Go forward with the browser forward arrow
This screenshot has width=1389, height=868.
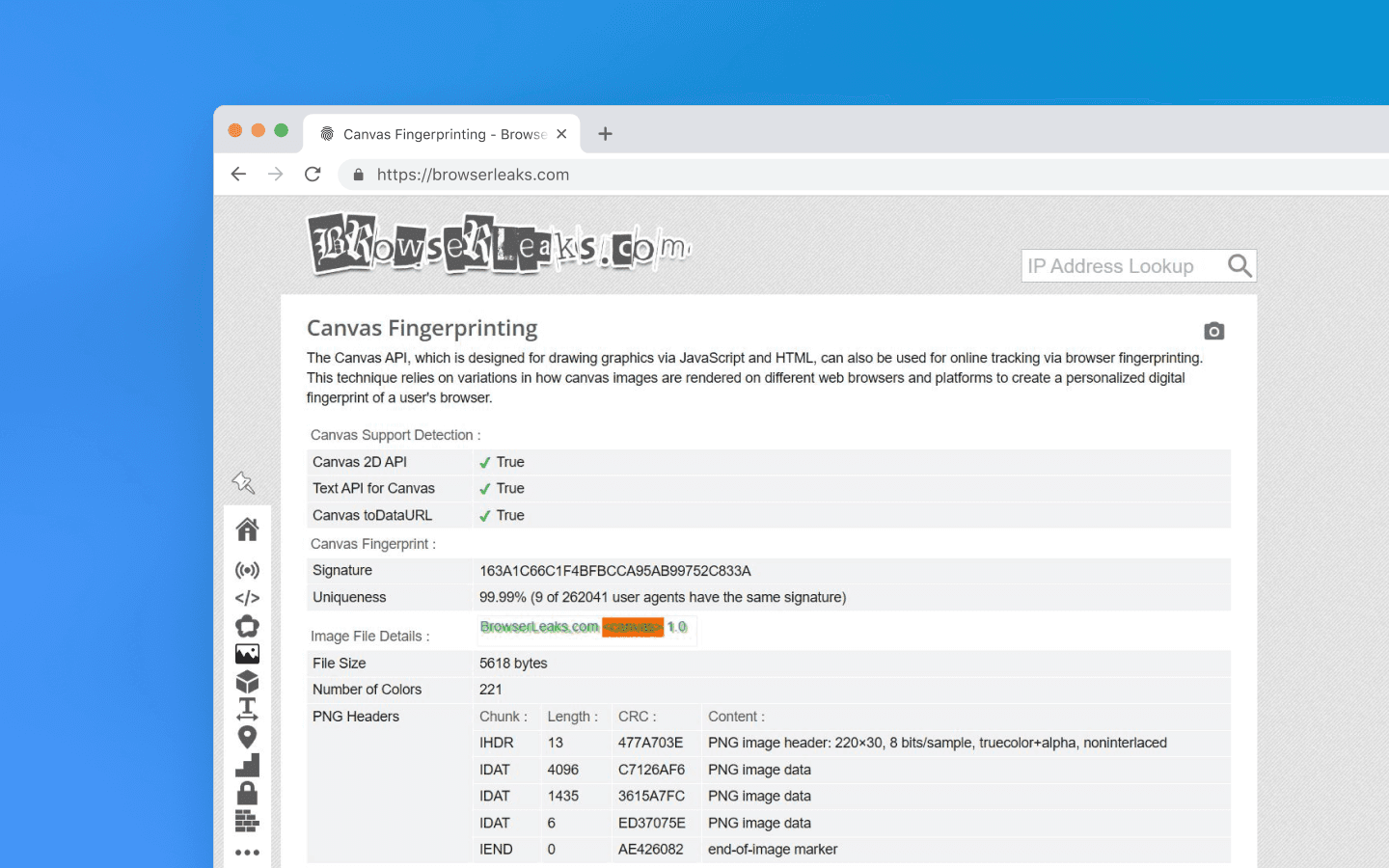276,175
